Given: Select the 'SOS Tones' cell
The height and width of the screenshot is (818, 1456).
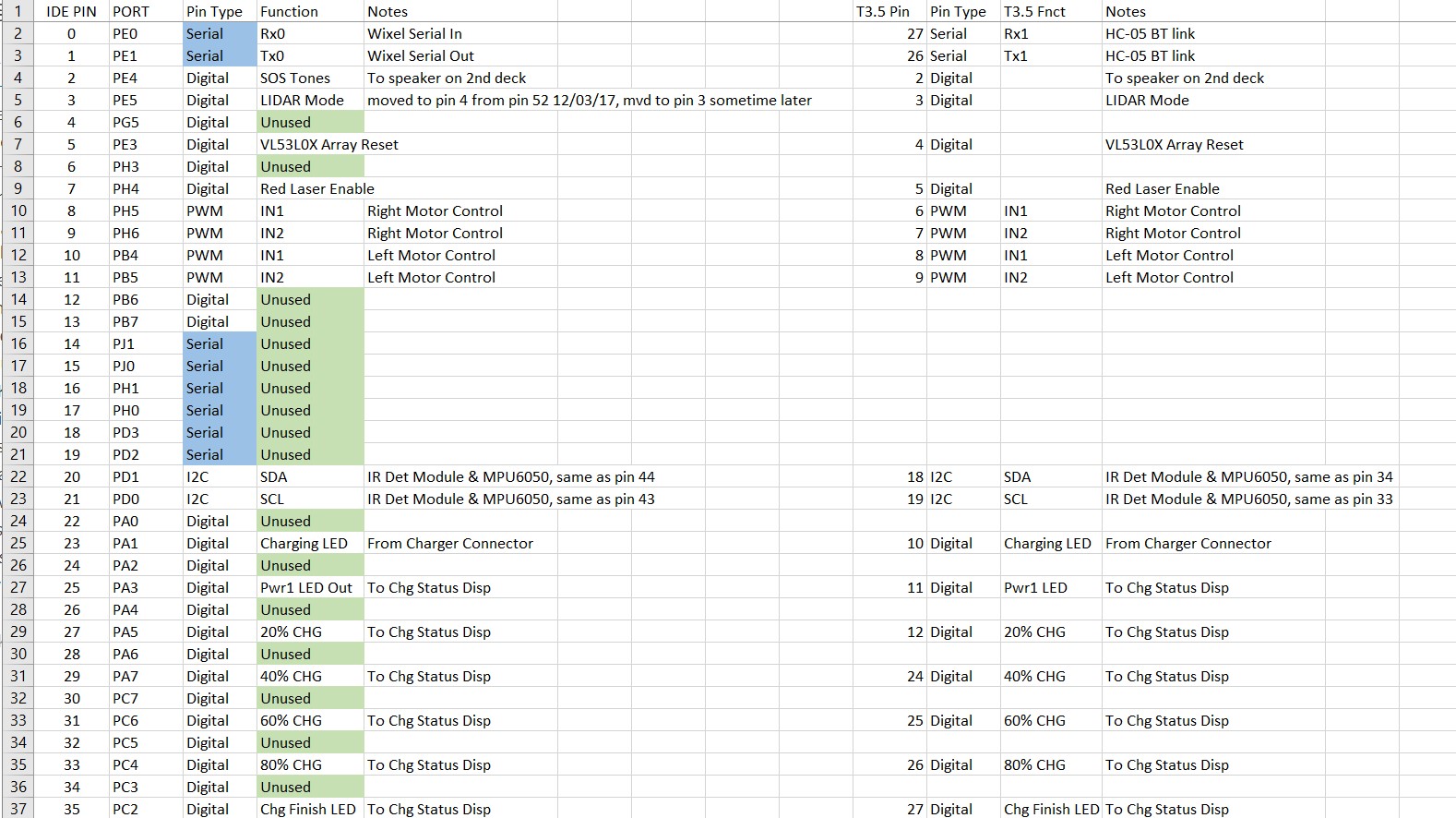Looking at the screenshot, I should click(310, 78).
